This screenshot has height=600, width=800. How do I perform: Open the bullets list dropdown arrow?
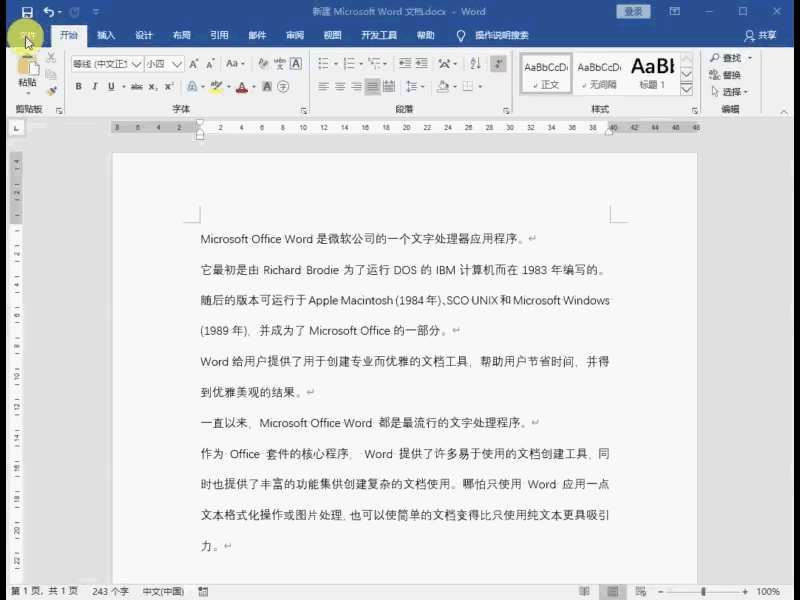tap(336, 64)
